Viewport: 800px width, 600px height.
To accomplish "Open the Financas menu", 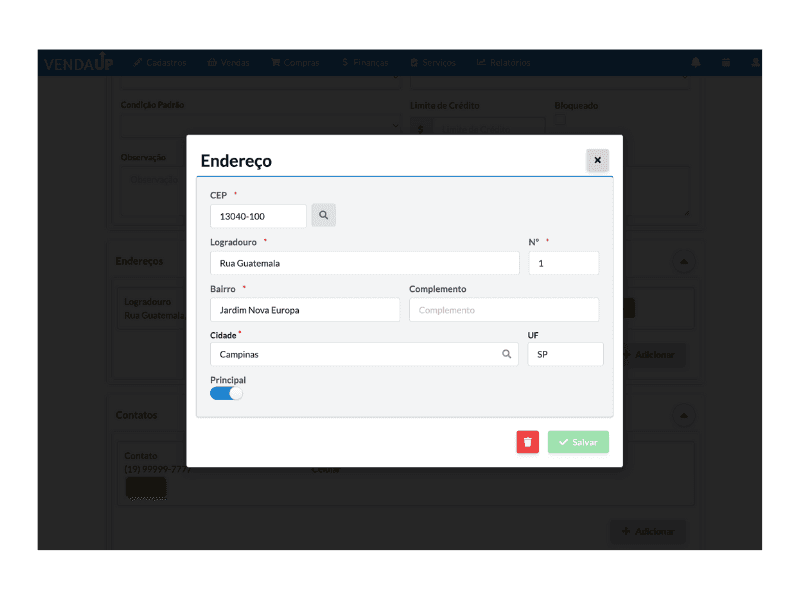I will tap(364, 62).
